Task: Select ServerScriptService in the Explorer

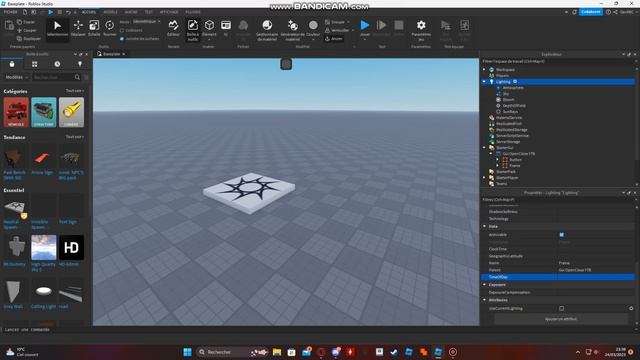Action: [512, 136]
